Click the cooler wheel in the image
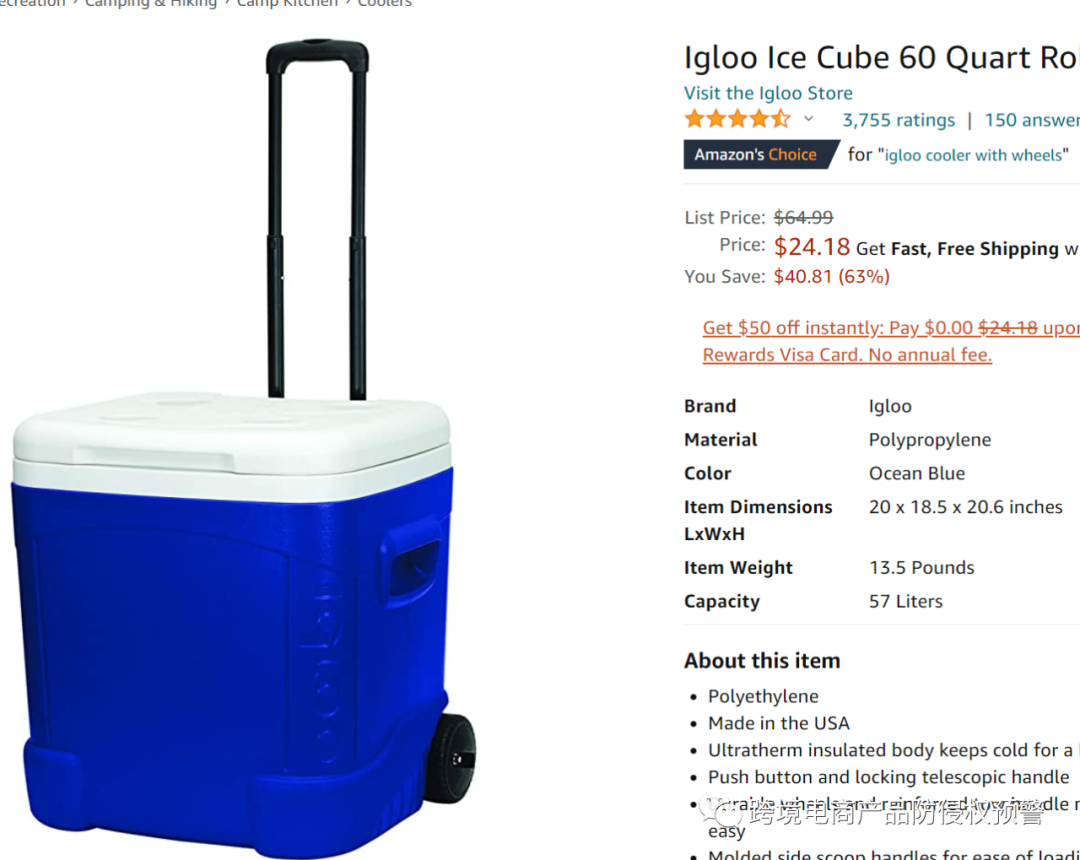Image resolution: width=1080 pixels, height=860 pixels. [451, 757]
